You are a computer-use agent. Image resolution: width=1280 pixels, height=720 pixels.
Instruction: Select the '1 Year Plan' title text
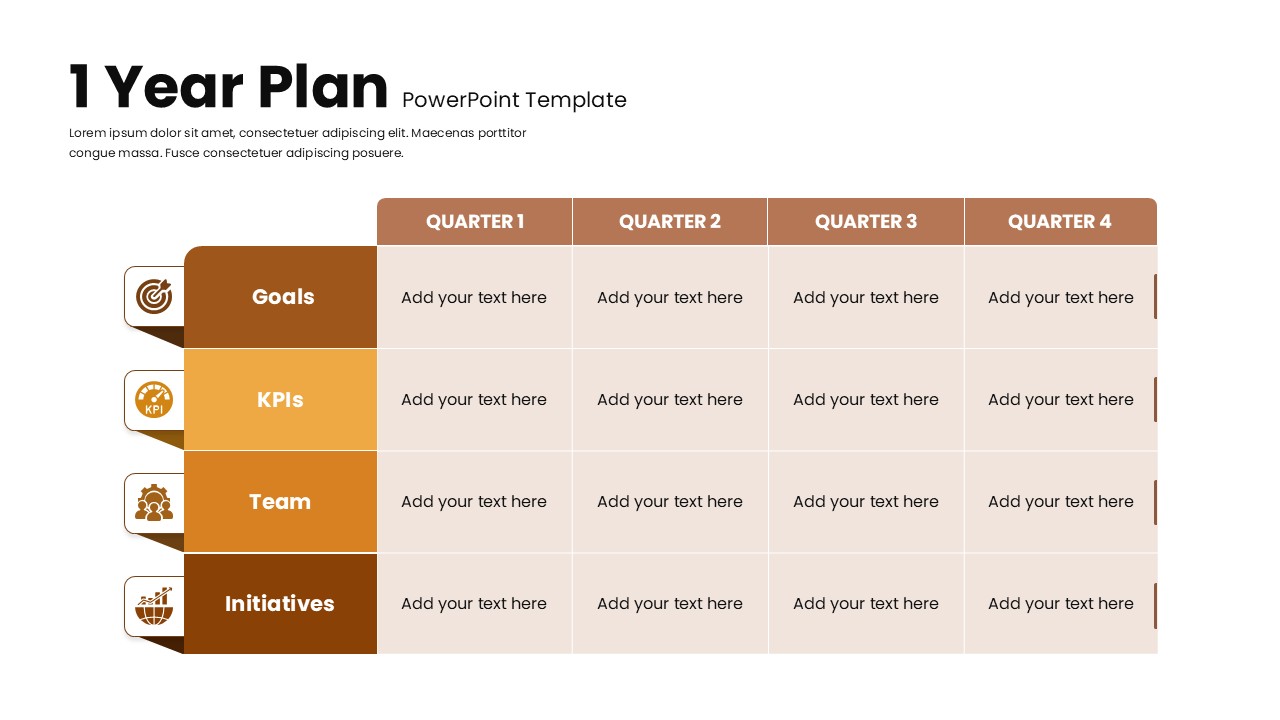[x=229, y=87]
